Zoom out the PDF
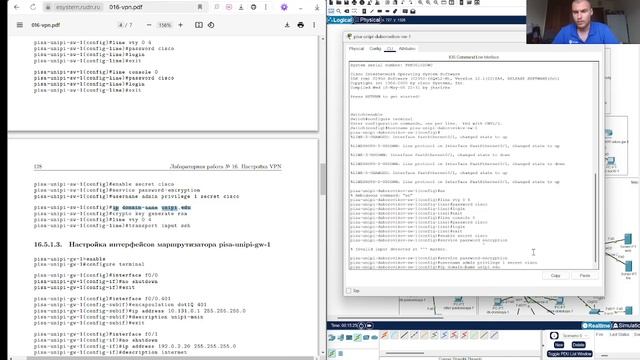This screenshot has width=640, height=360. [149, 25]
